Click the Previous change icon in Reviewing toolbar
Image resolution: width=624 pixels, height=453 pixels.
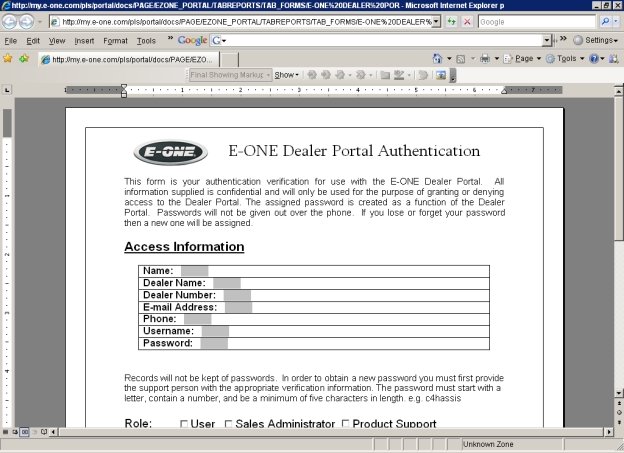coord(312,75)
